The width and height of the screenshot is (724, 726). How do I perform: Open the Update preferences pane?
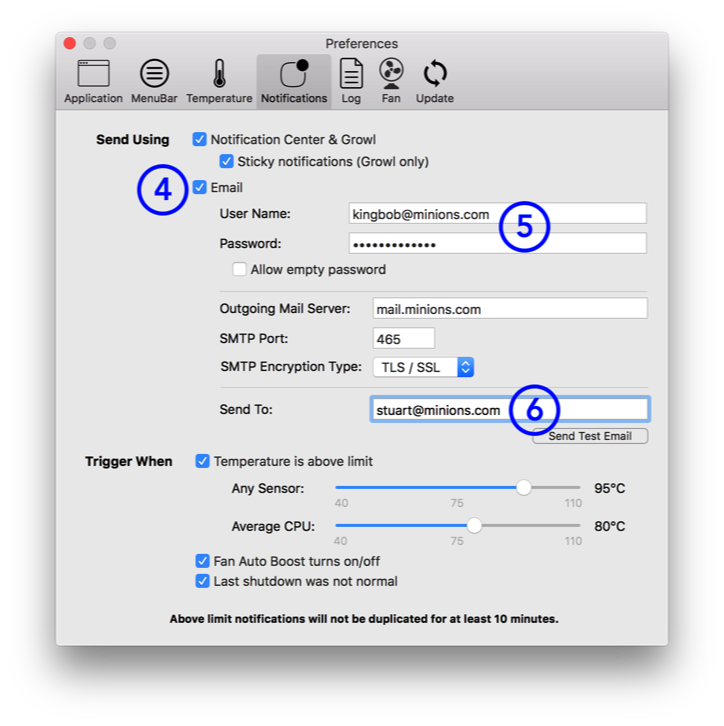434,81
